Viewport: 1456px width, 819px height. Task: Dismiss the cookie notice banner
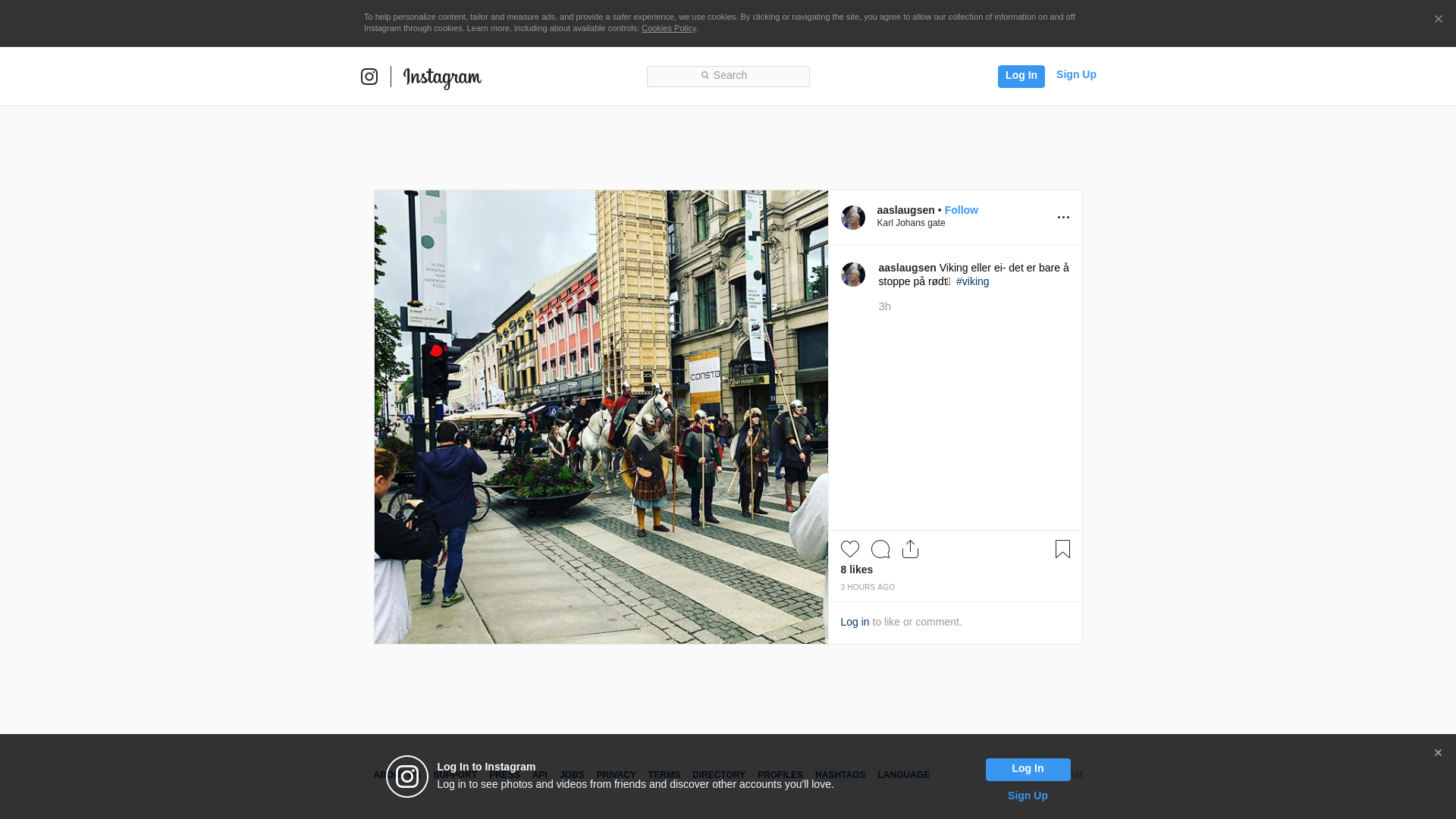pos(1438,20)
